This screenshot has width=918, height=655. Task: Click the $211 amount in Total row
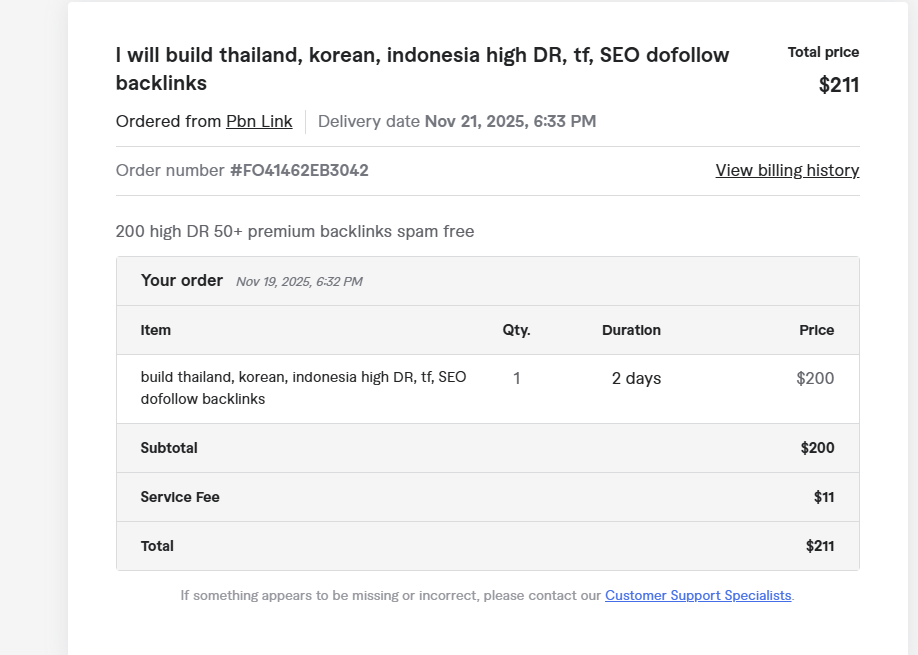coord(820,546)
